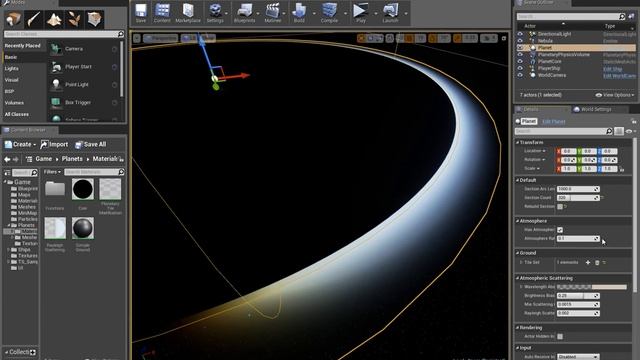The height and width of the screenshot is (360, 640).
Task: Add element to Tile Set array
Action: [x=588, y=262]
